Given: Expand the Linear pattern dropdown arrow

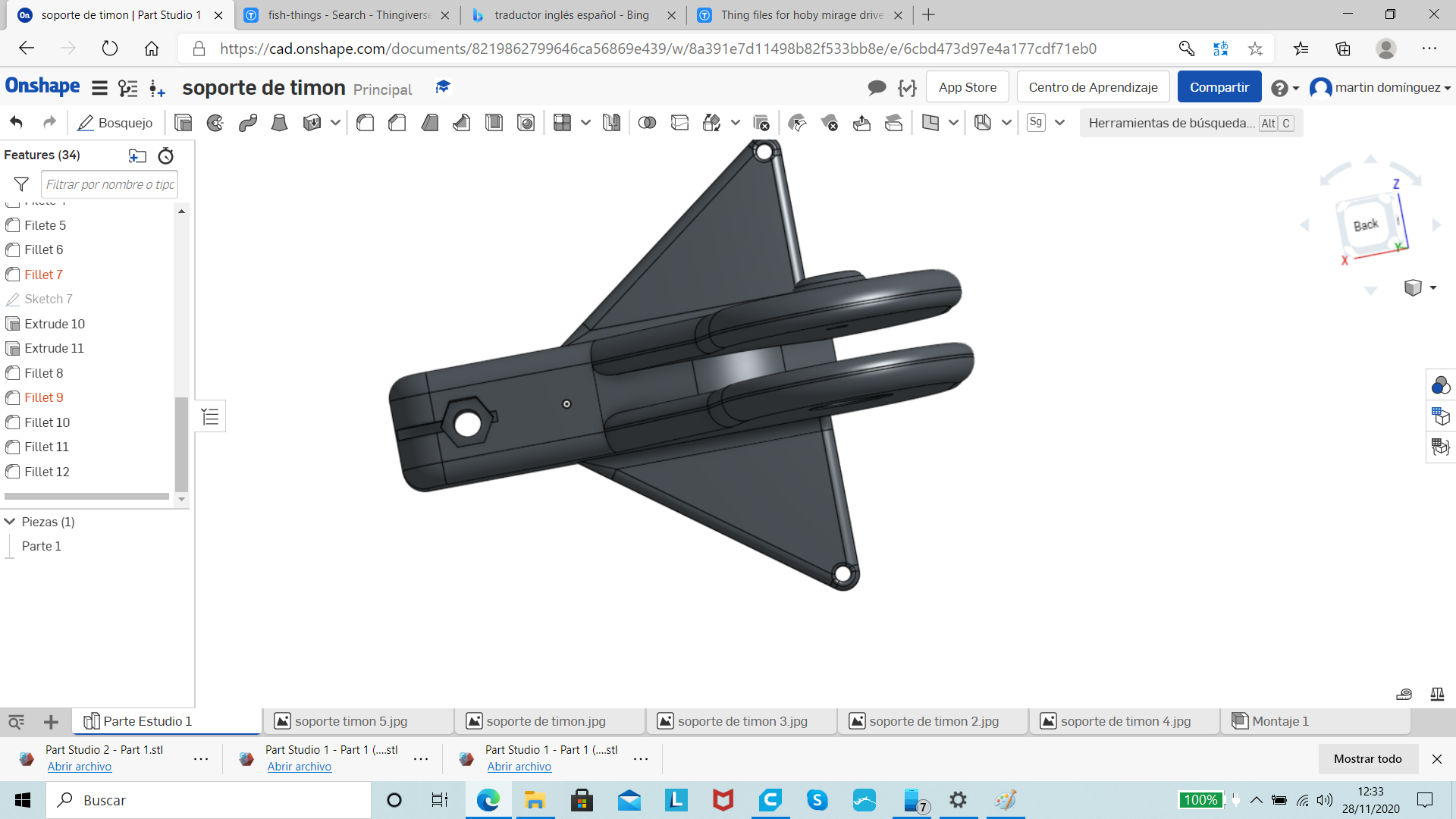Looking at the screenshot, I should tap(585, 123).
